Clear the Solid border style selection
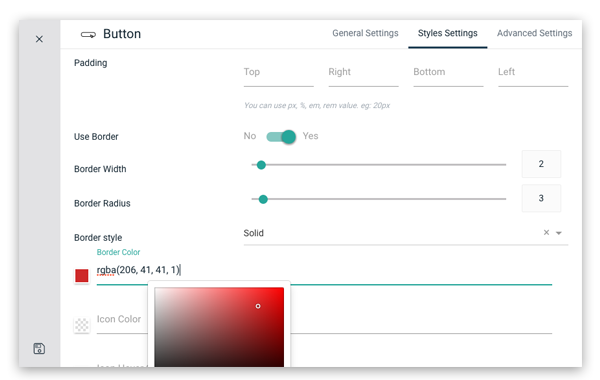Viewport: 600px width, 380px height. pyautogui.click(x=546, y=232)
